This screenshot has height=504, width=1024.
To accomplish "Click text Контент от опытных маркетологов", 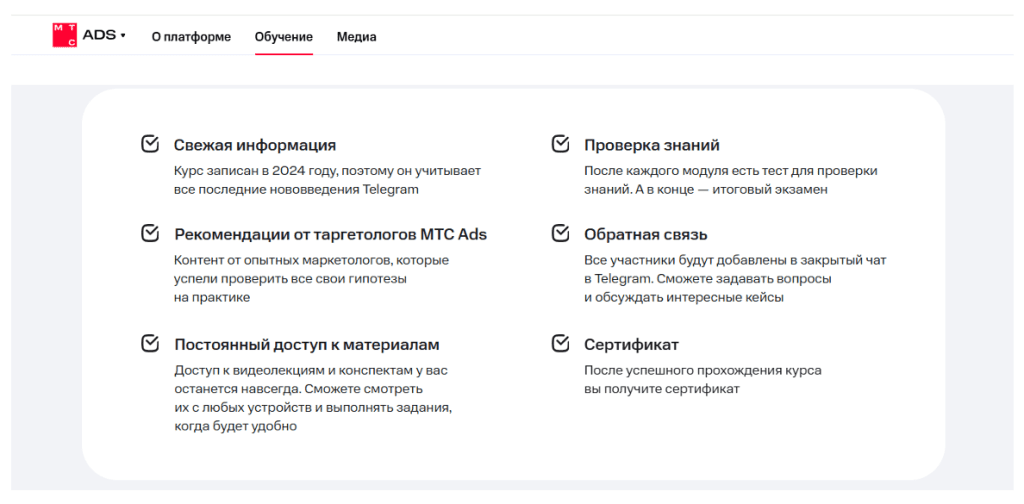I will click(283, 260).
